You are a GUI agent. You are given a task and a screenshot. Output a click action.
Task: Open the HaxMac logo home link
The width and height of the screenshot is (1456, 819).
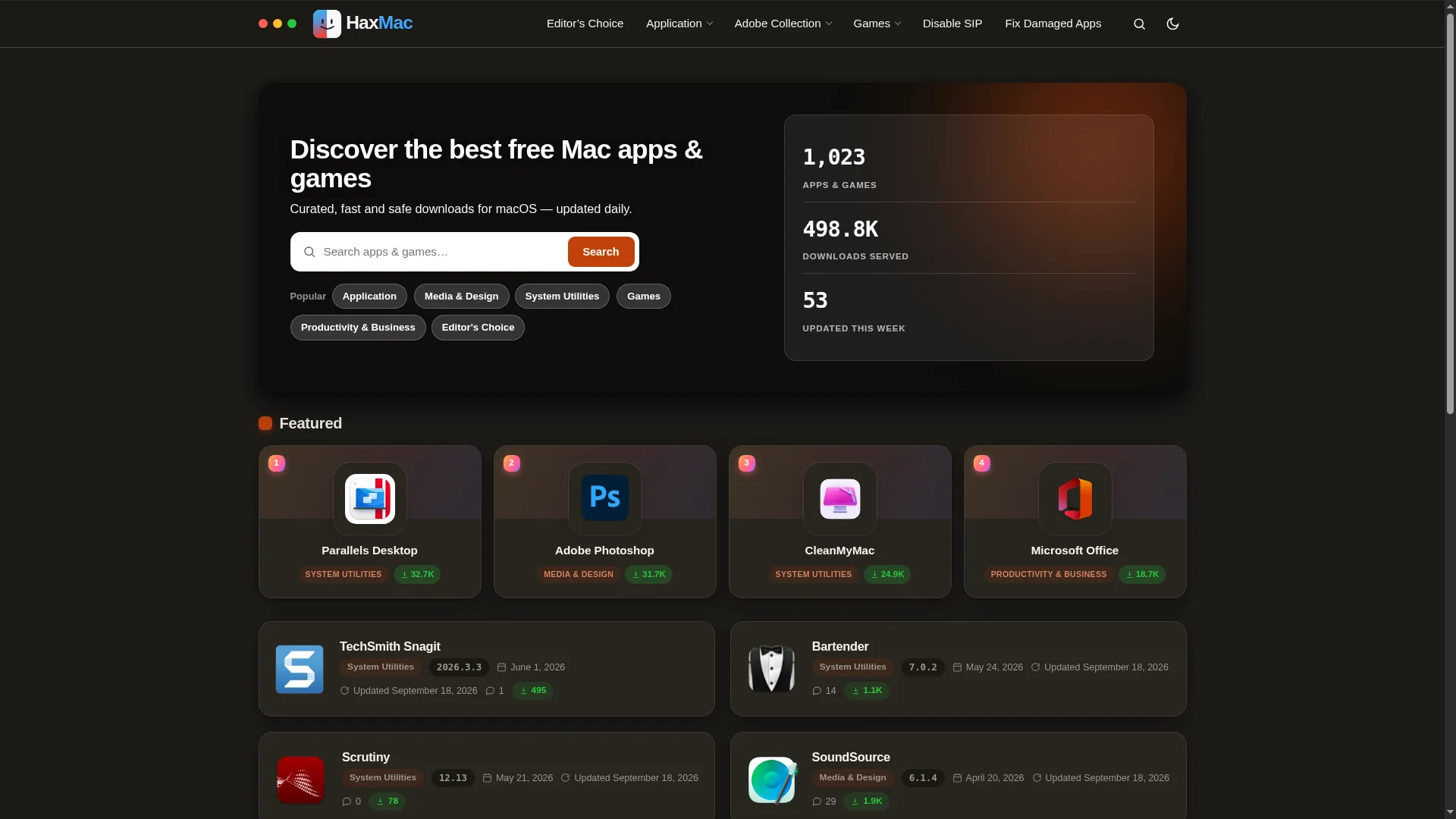(362, 24)
